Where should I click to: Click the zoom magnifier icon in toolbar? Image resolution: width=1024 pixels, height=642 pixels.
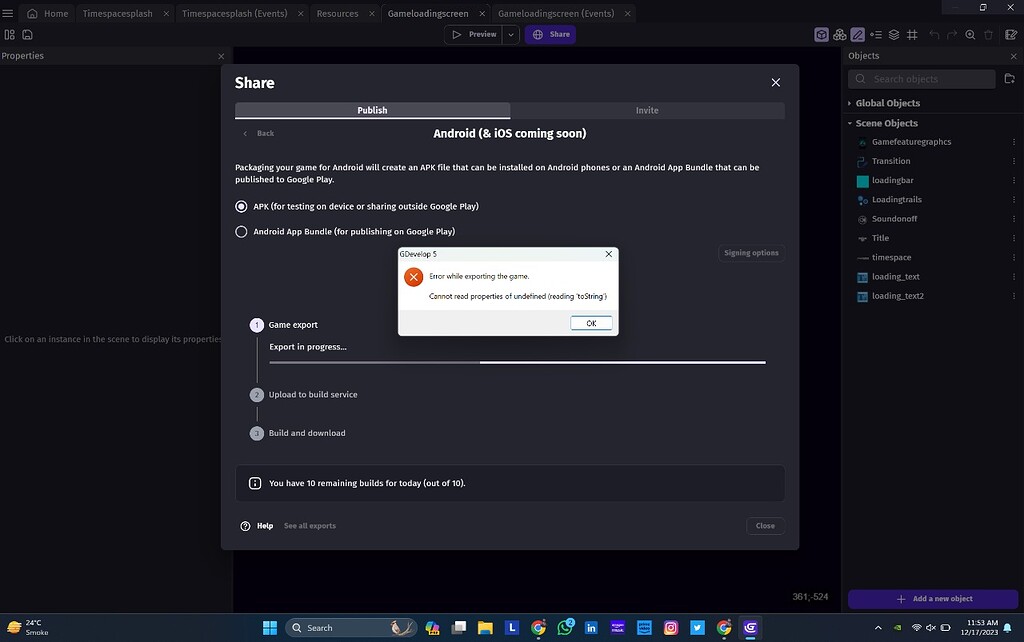tap(969, 34)
